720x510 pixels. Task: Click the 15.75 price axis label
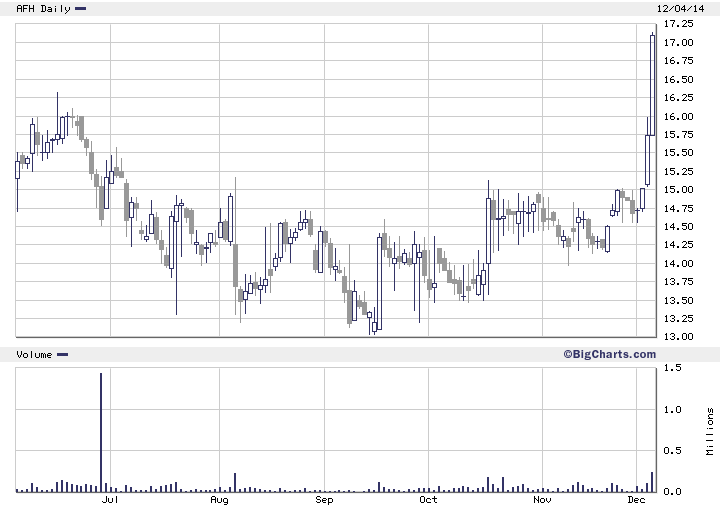[x=679, y=135]
